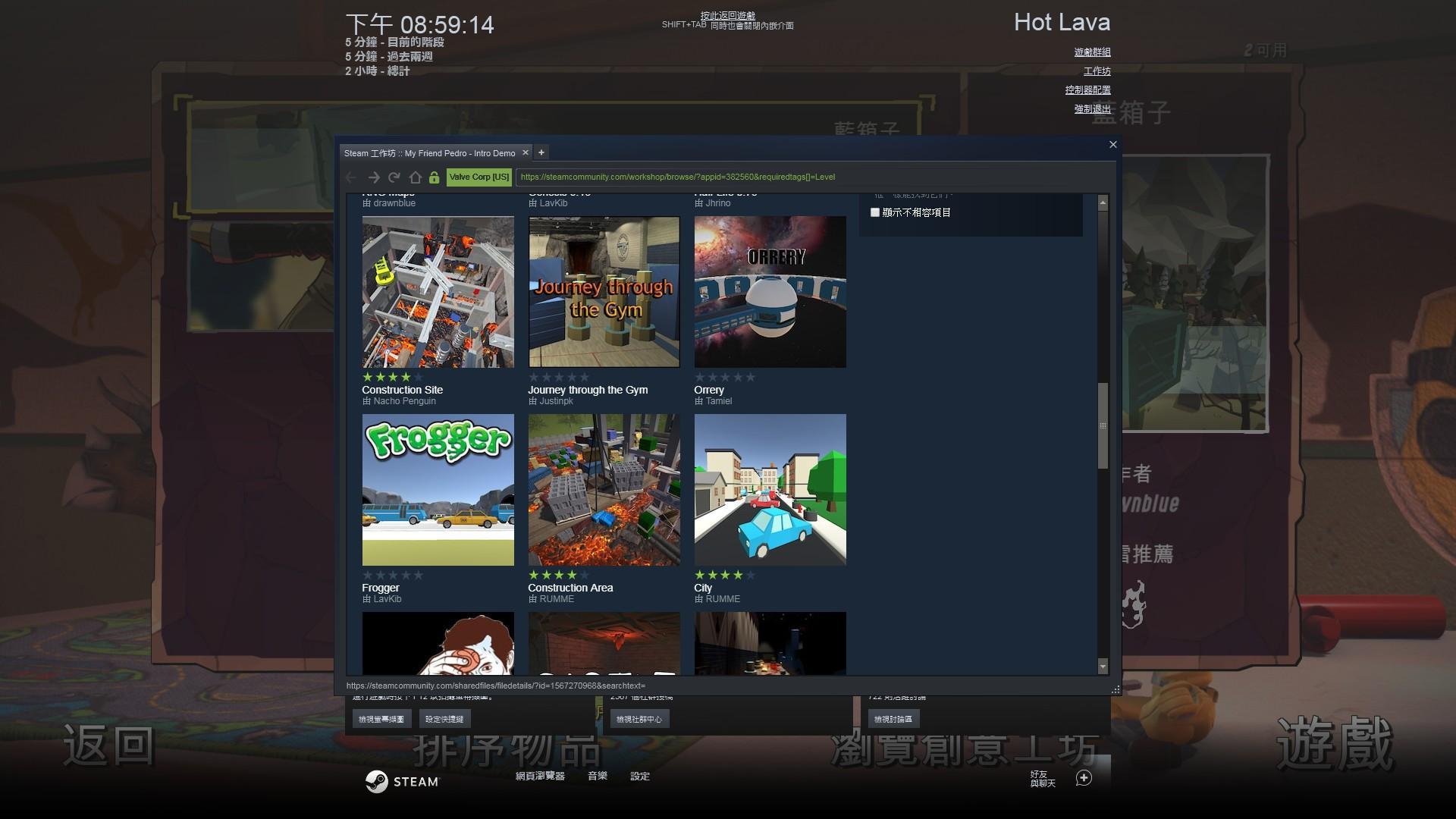This screenshot has width=1456, height=819.
Task: Open the Construction Site workshop thumbnail
Action: [438, 292]
